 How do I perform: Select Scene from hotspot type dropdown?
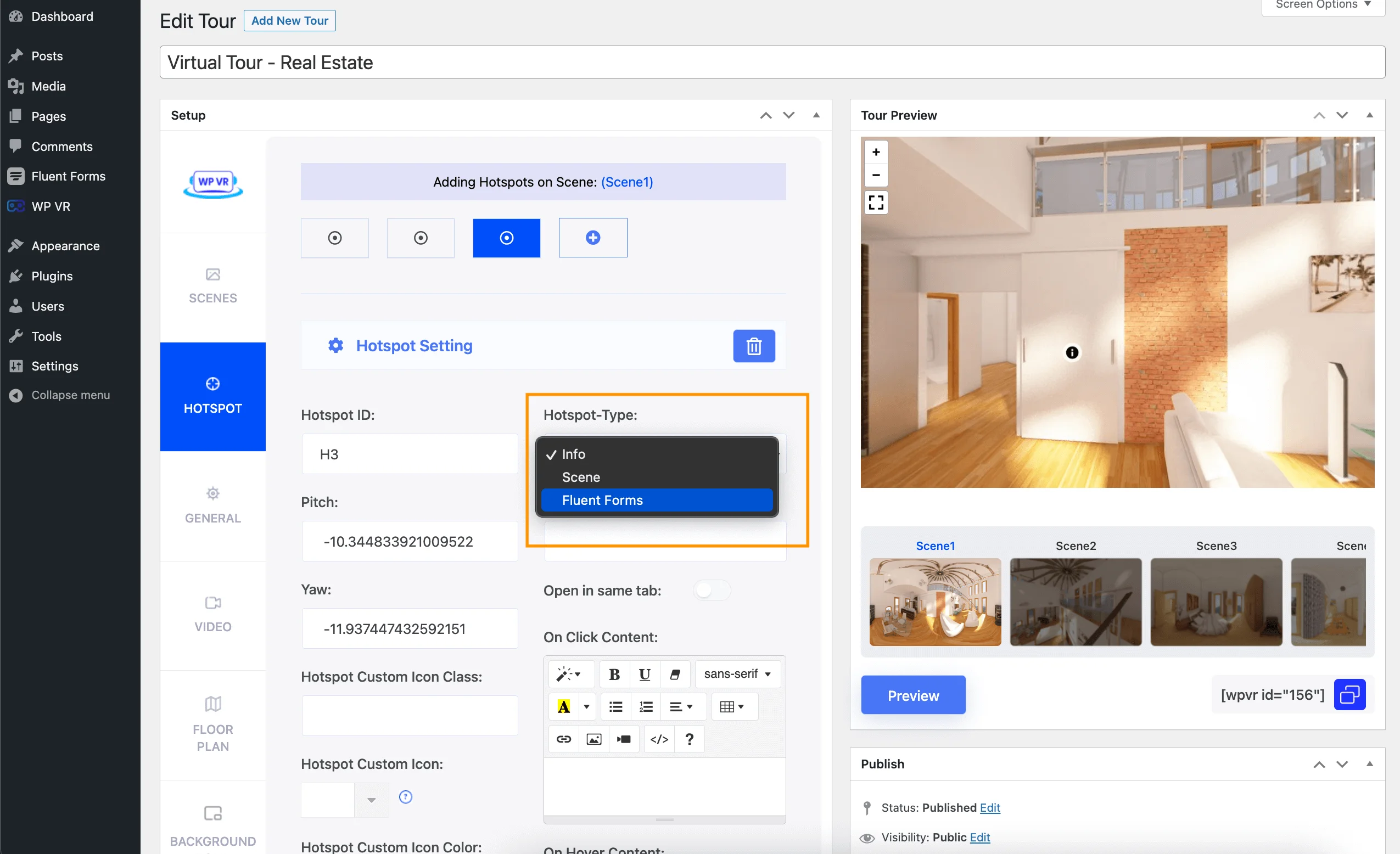(x=582, y=477)
